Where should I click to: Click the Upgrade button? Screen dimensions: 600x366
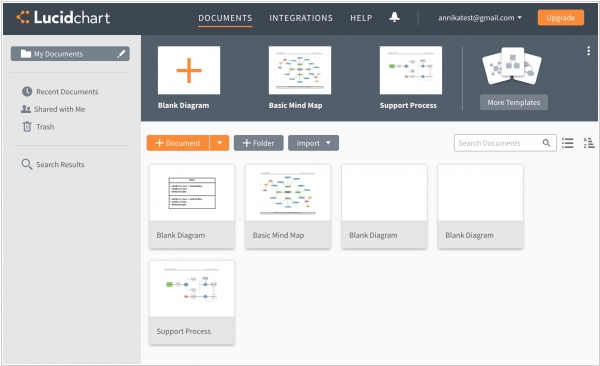pyautogui.click(x=561, y=18)
